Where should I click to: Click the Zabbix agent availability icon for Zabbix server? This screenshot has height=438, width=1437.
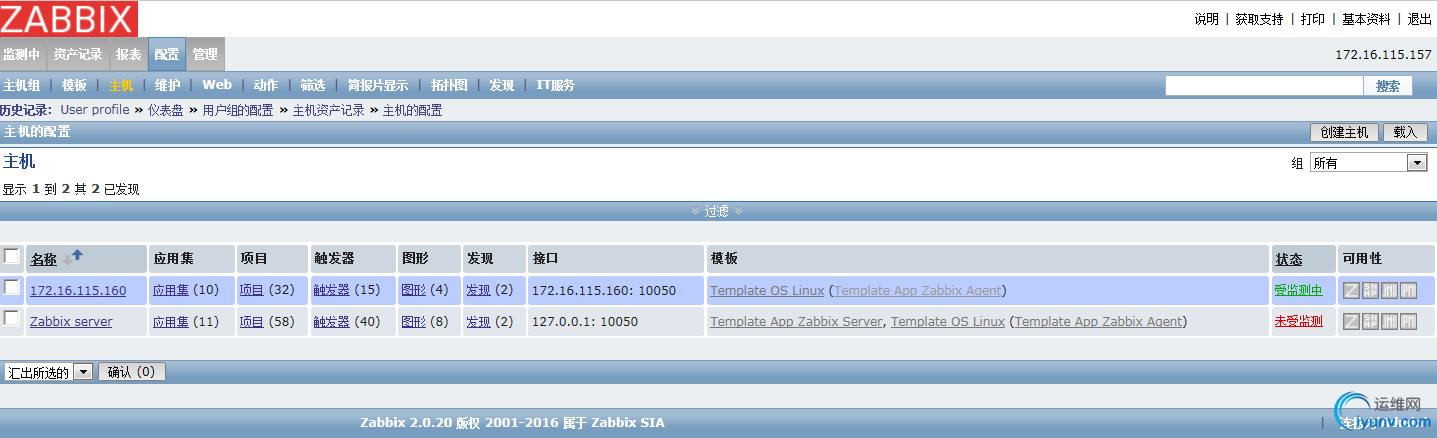click(1351, 321)
